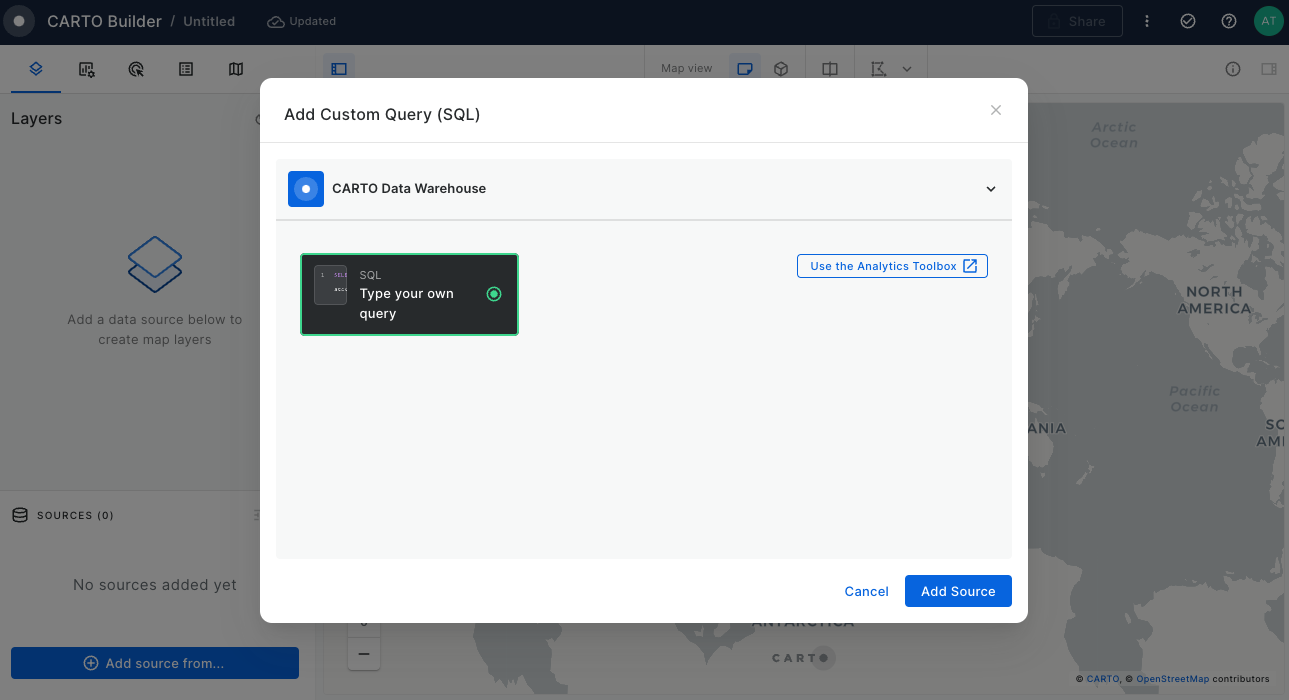Open the Interactions tab icon
The width and height of the screenshot is (1289, 700).
pyautogui.click(x=137, y=69)
